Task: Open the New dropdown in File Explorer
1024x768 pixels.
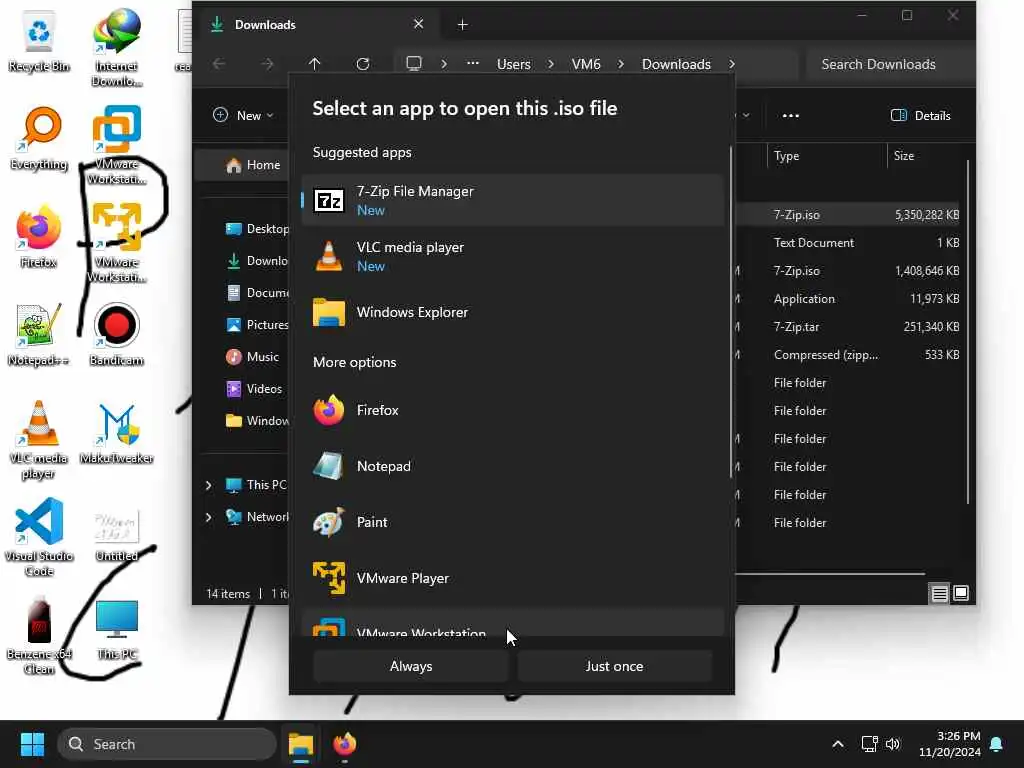Action: coord(243,116)
